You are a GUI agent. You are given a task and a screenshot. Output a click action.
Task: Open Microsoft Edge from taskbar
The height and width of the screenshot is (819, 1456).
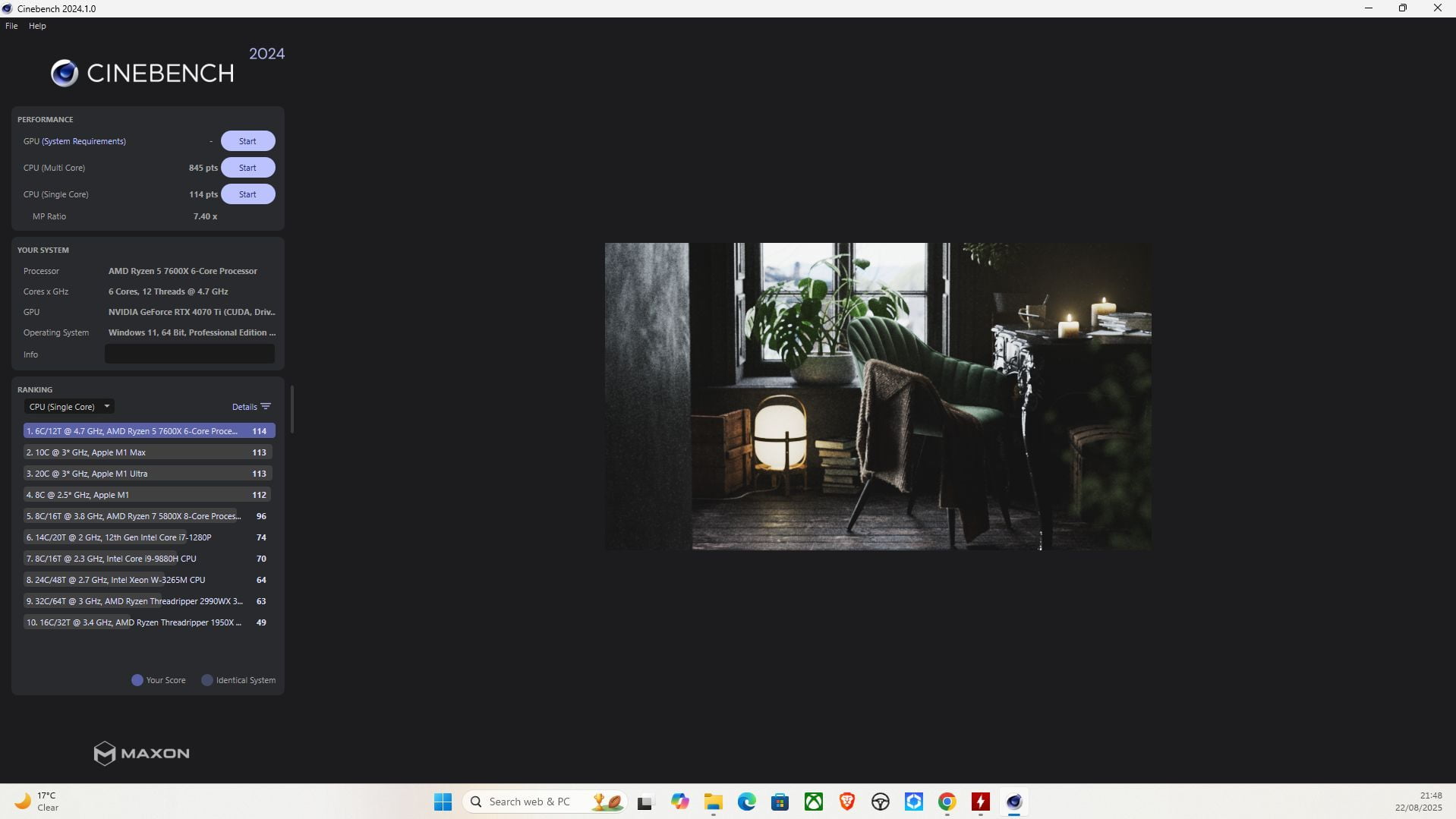[747, 802]
